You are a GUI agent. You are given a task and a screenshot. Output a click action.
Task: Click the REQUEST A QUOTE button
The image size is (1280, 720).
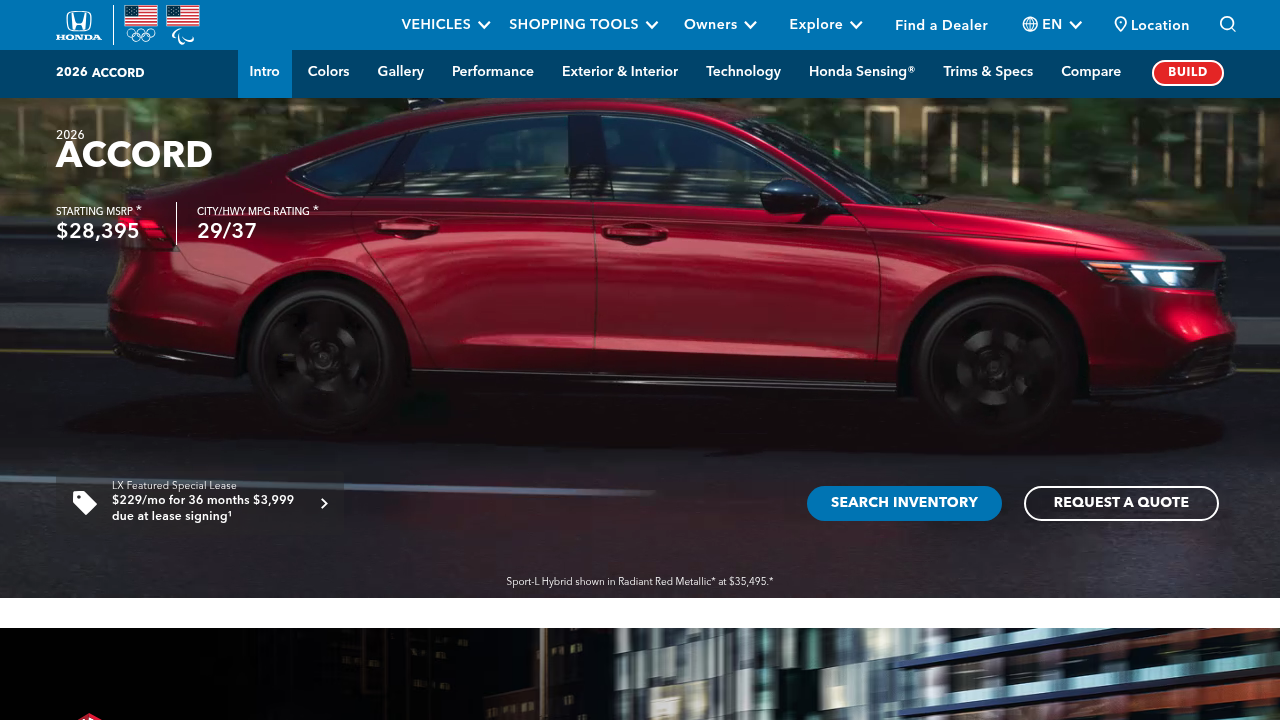(x=1121, y=503)
